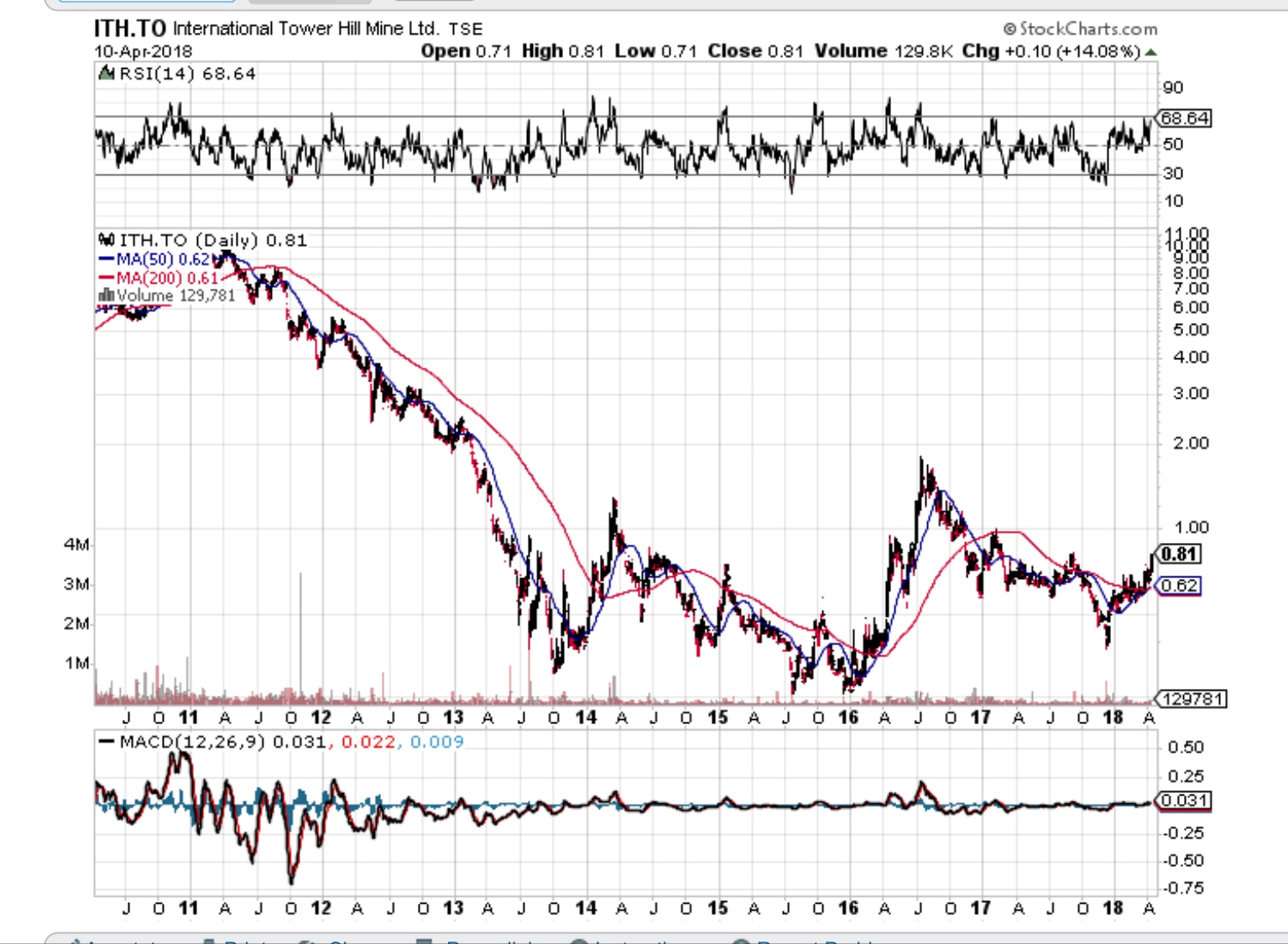The height and width of the screenshot is (944, 1288).
Task: Click the RSI indicator mountain icon
Action: pyautogui.click(x=107, y=74)
